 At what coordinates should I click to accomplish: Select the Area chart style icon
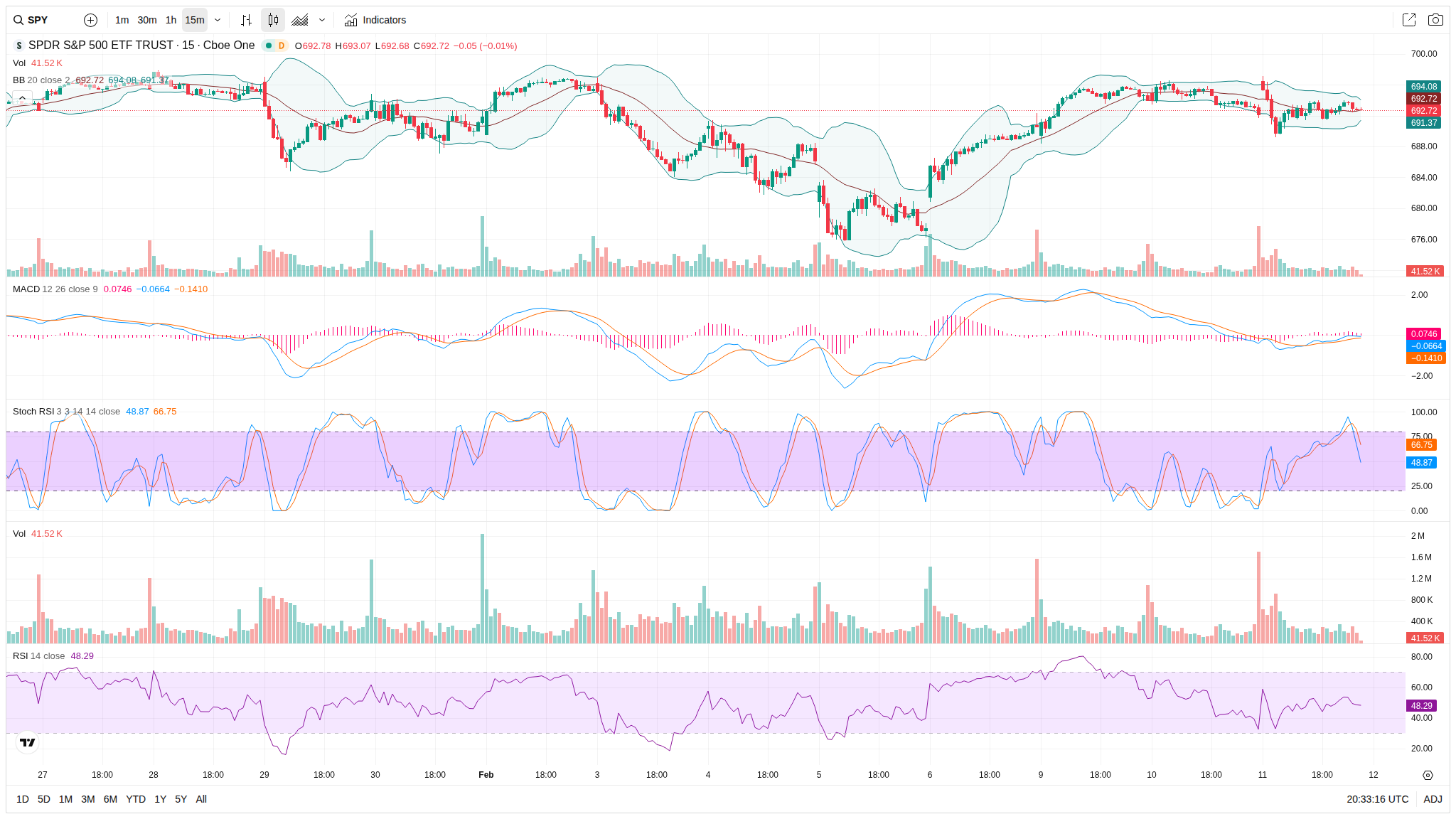pyautogui.click(x=300, y=20)
